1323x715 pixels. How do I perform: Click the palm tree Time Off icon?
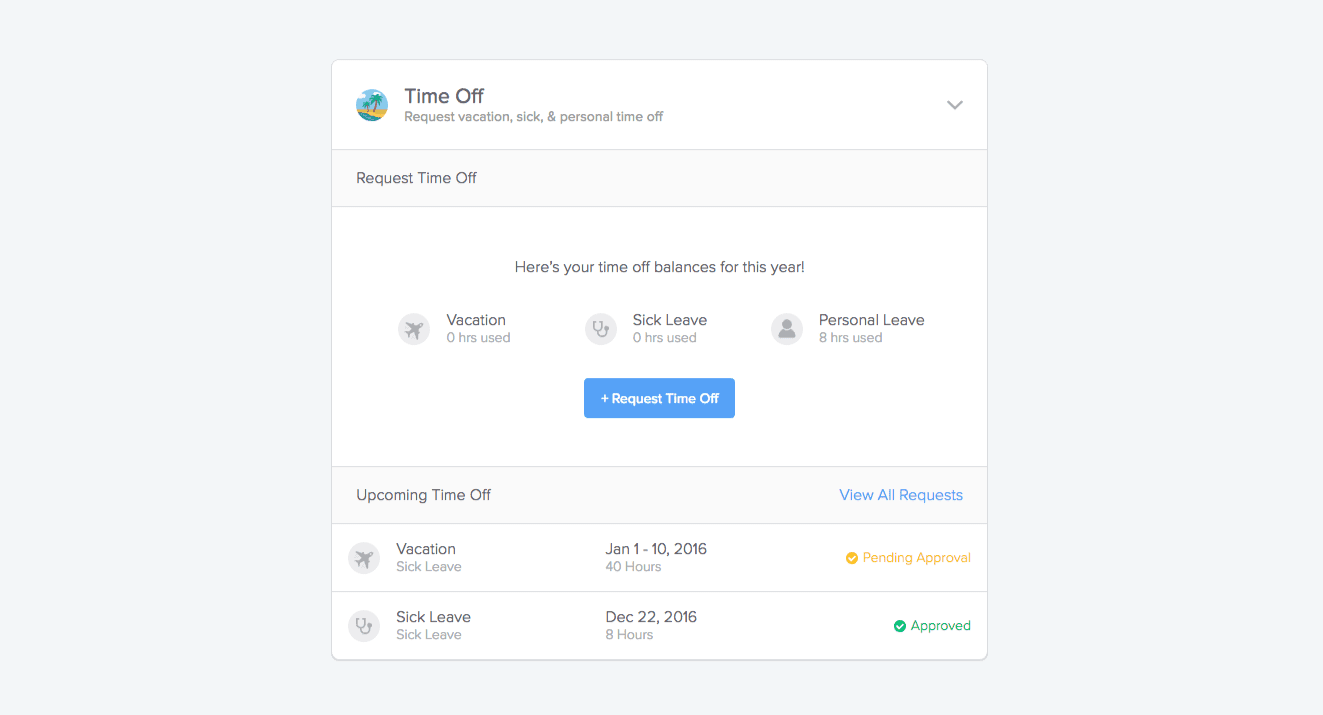pyautogui.click(x=372, y=105)
